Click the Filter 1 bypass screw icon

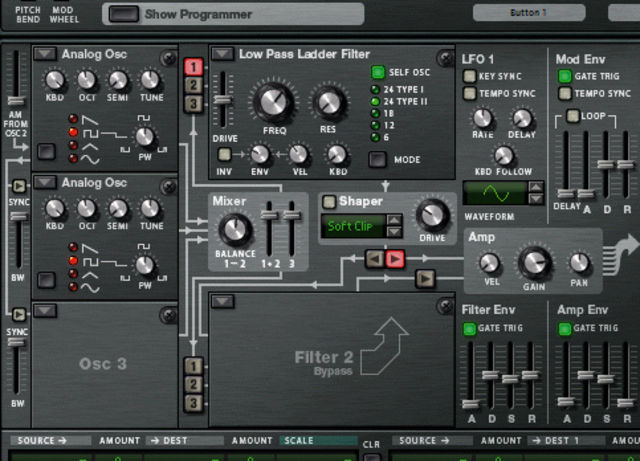[445, 58]
